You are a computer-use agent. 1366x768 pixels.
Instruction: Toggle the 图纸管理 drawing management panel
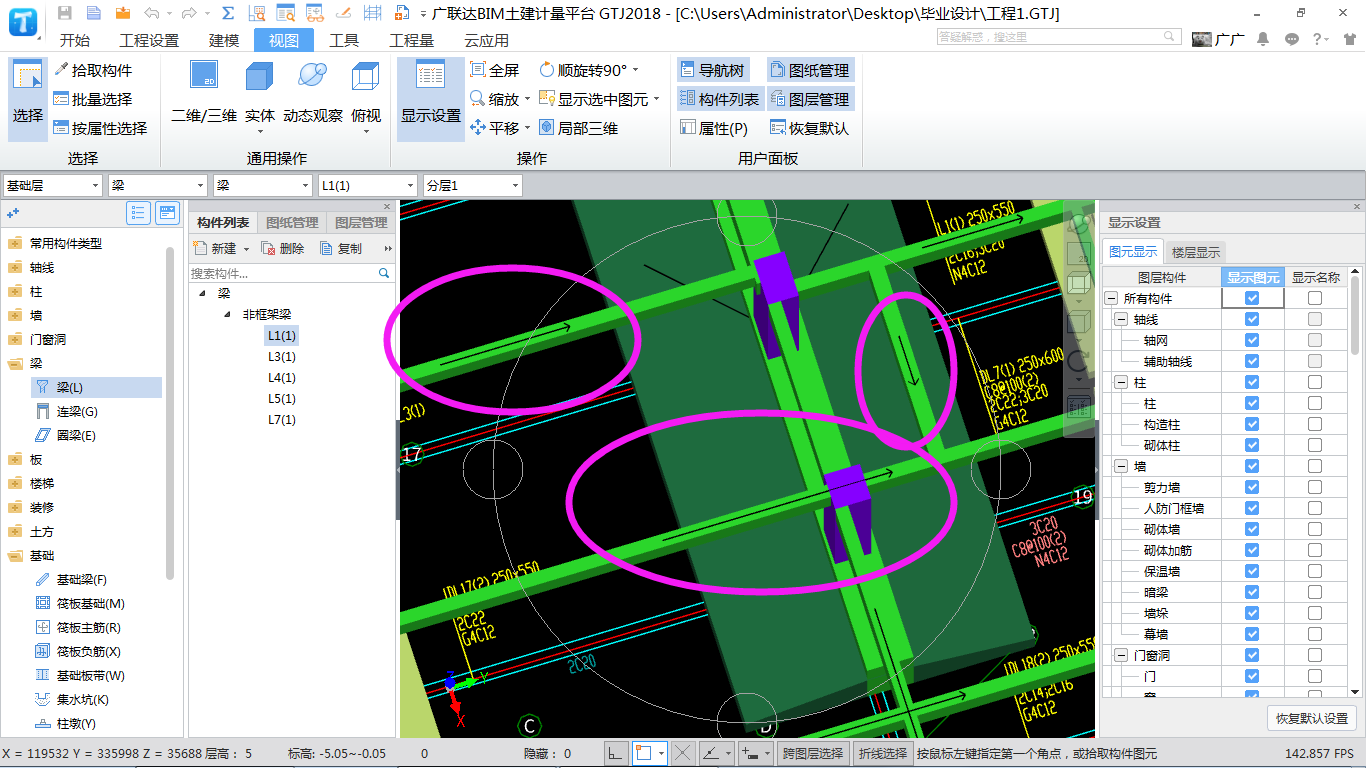(x=810, y=70)
